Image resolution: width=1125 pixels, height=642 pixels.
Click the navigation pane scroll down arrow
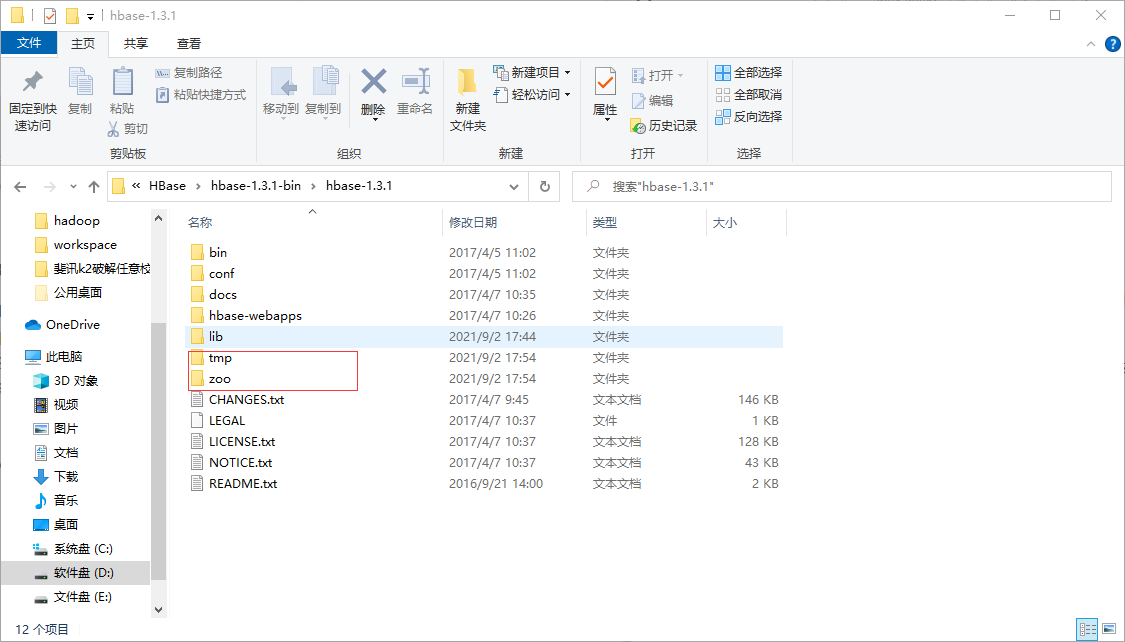pos(159,610)
